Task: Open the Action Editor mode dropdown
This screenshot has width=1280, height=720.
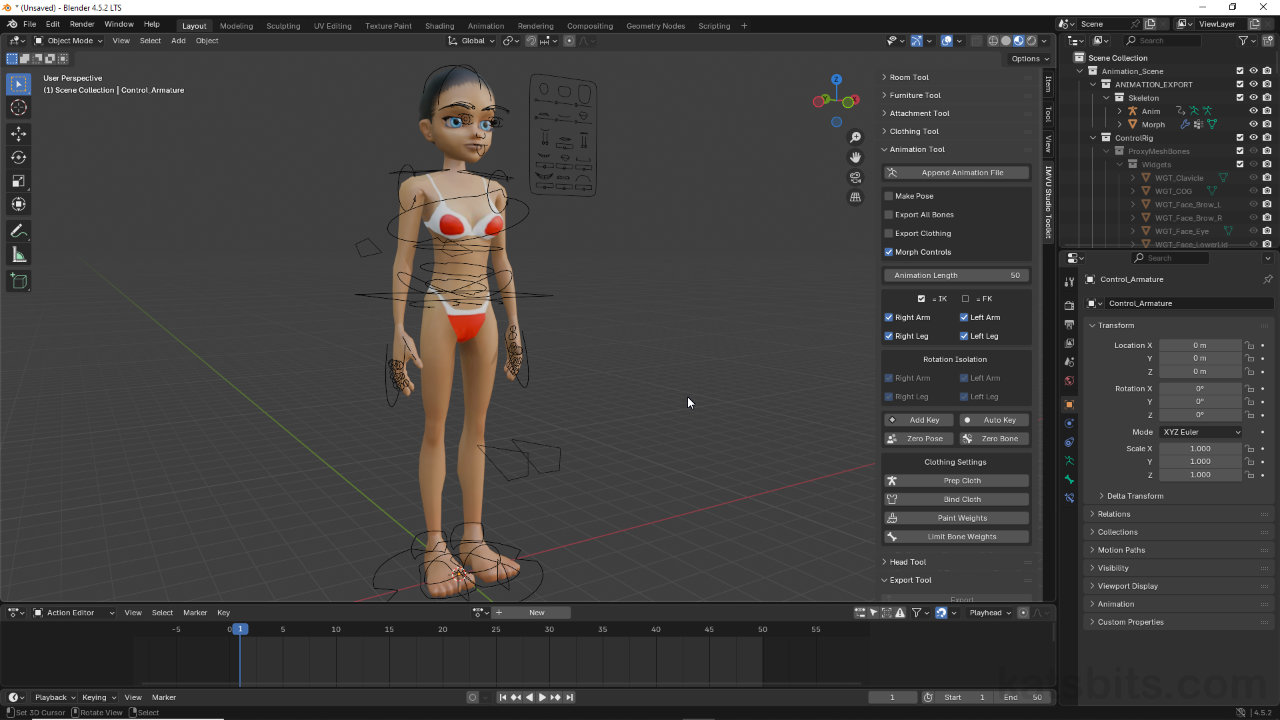Action: 74,613
